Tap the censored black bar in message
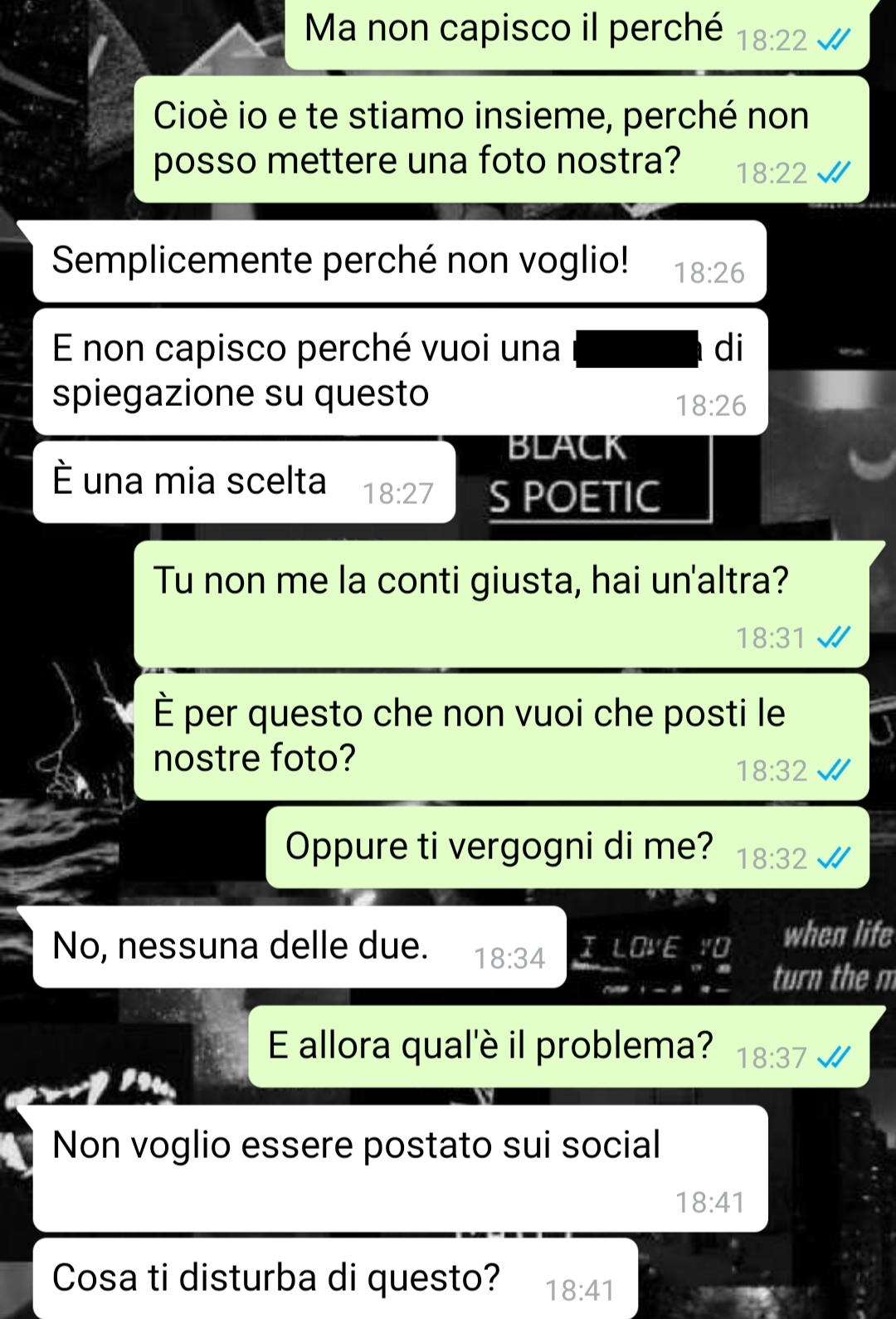 pos(636,348)
